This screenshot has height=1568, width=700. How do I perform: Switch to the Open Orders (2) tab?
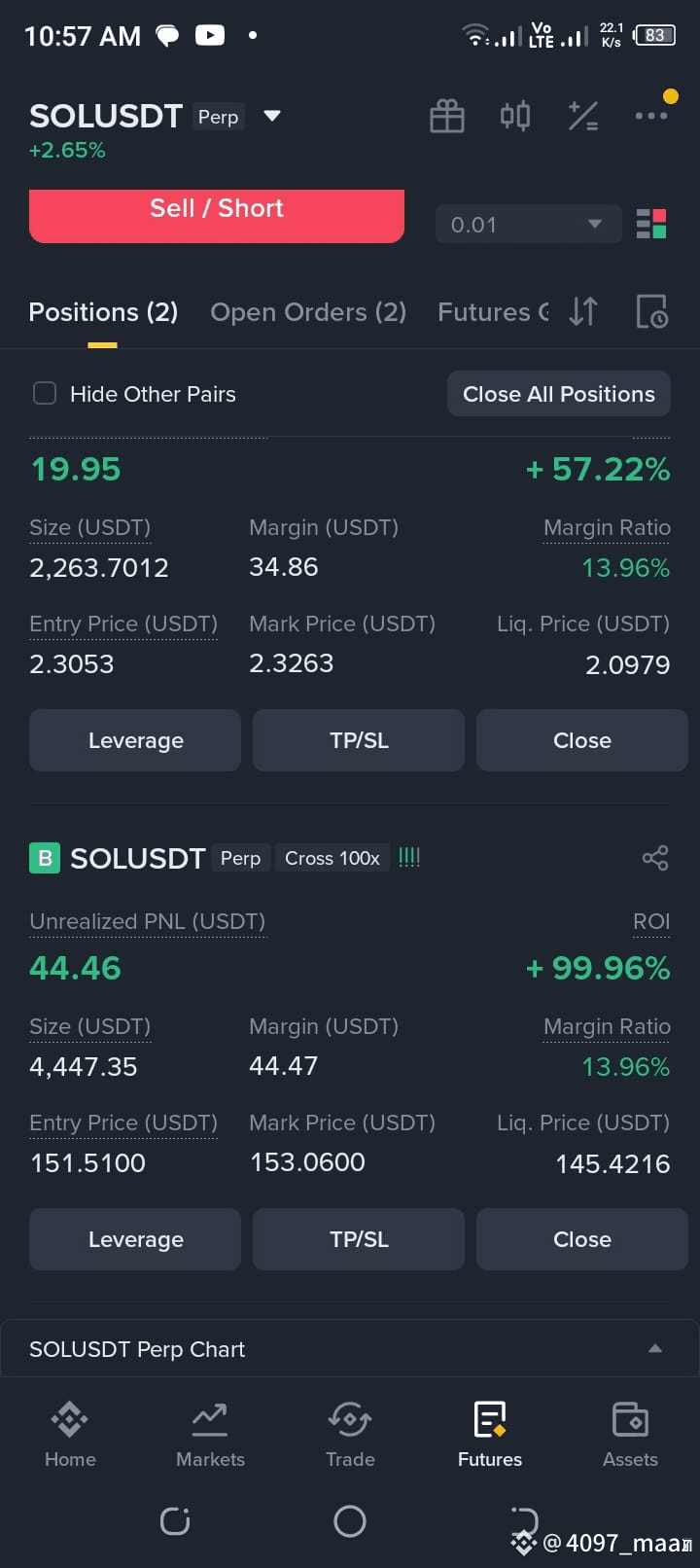pos(308,312)
